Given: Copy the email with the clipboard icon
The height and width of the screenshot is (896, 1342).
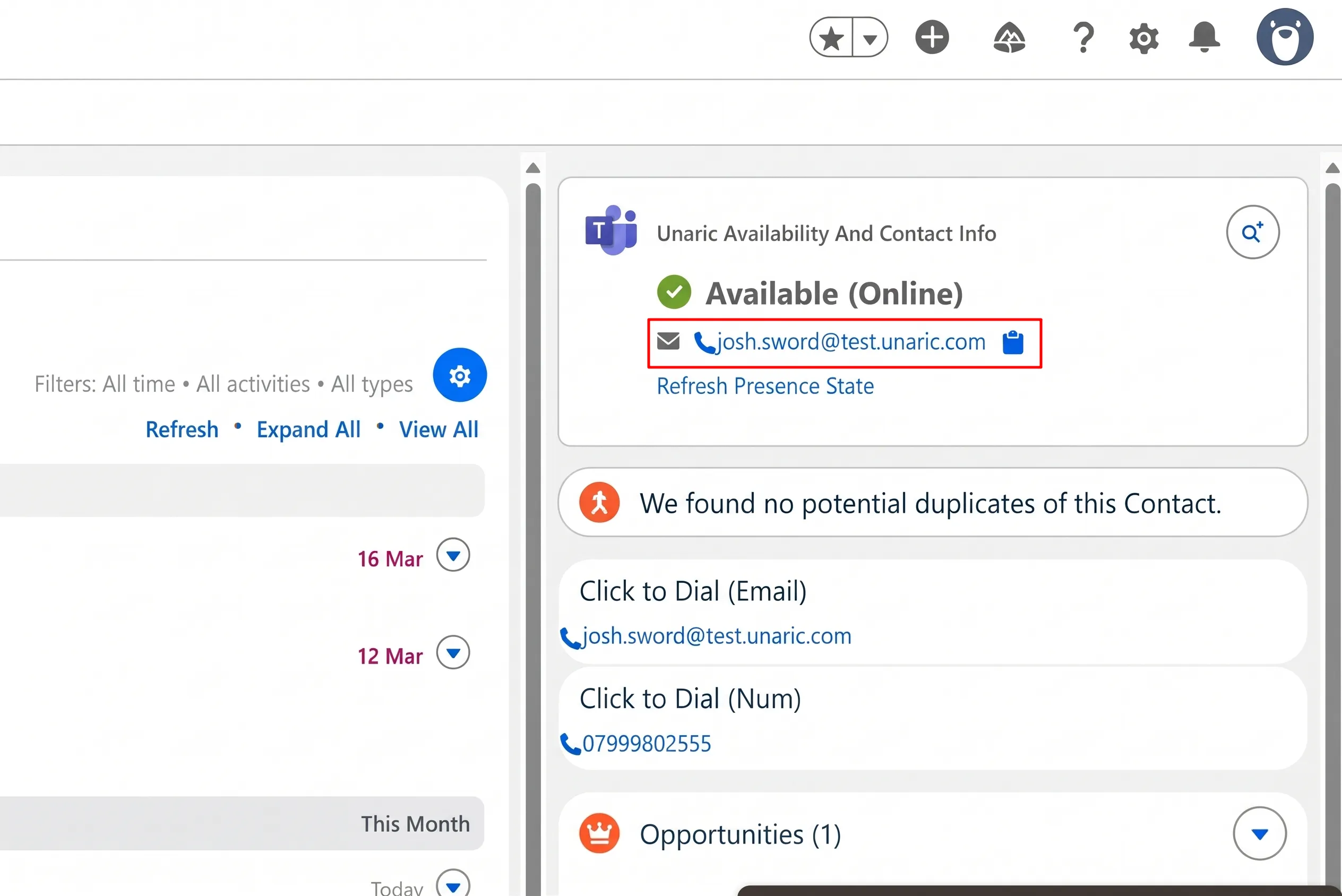Looking at the screenshot, I should point(1013,342).
